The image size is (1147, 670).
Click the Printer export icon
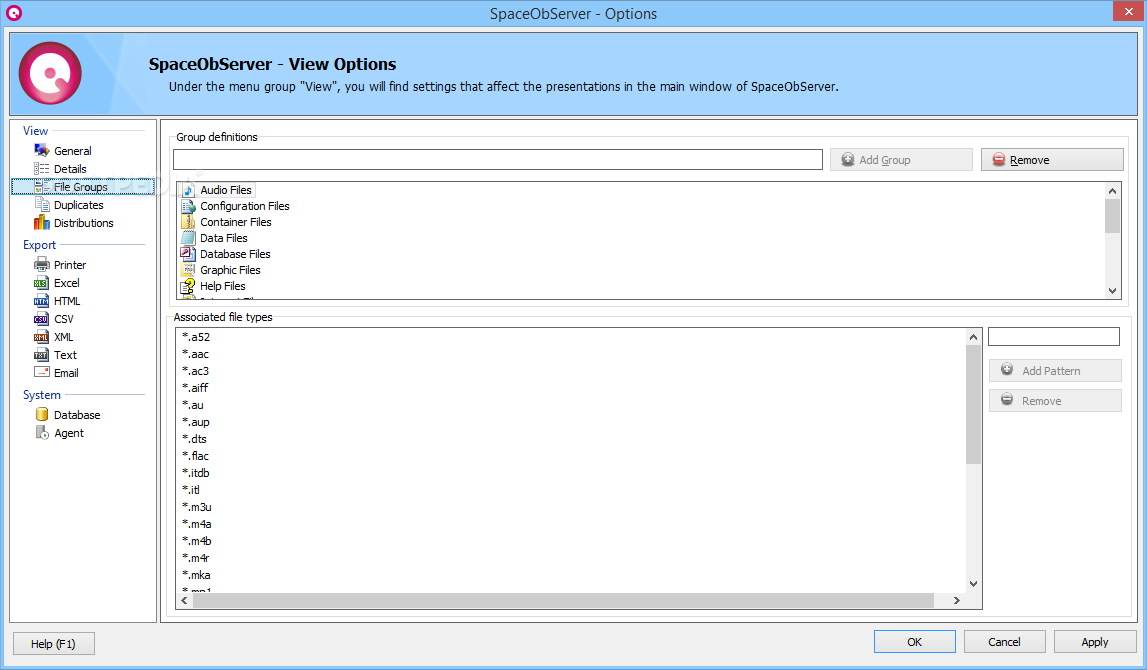click(42, 264)
